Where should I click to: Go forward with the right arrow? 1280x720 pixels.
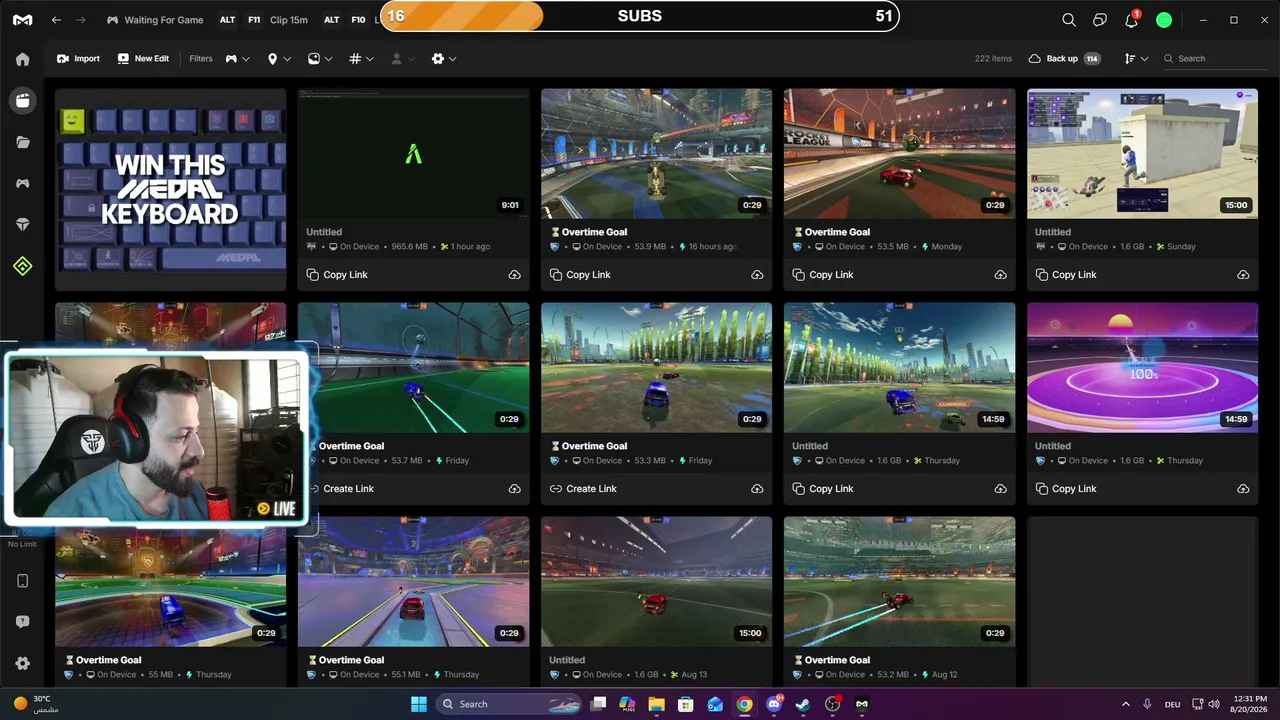81,20
